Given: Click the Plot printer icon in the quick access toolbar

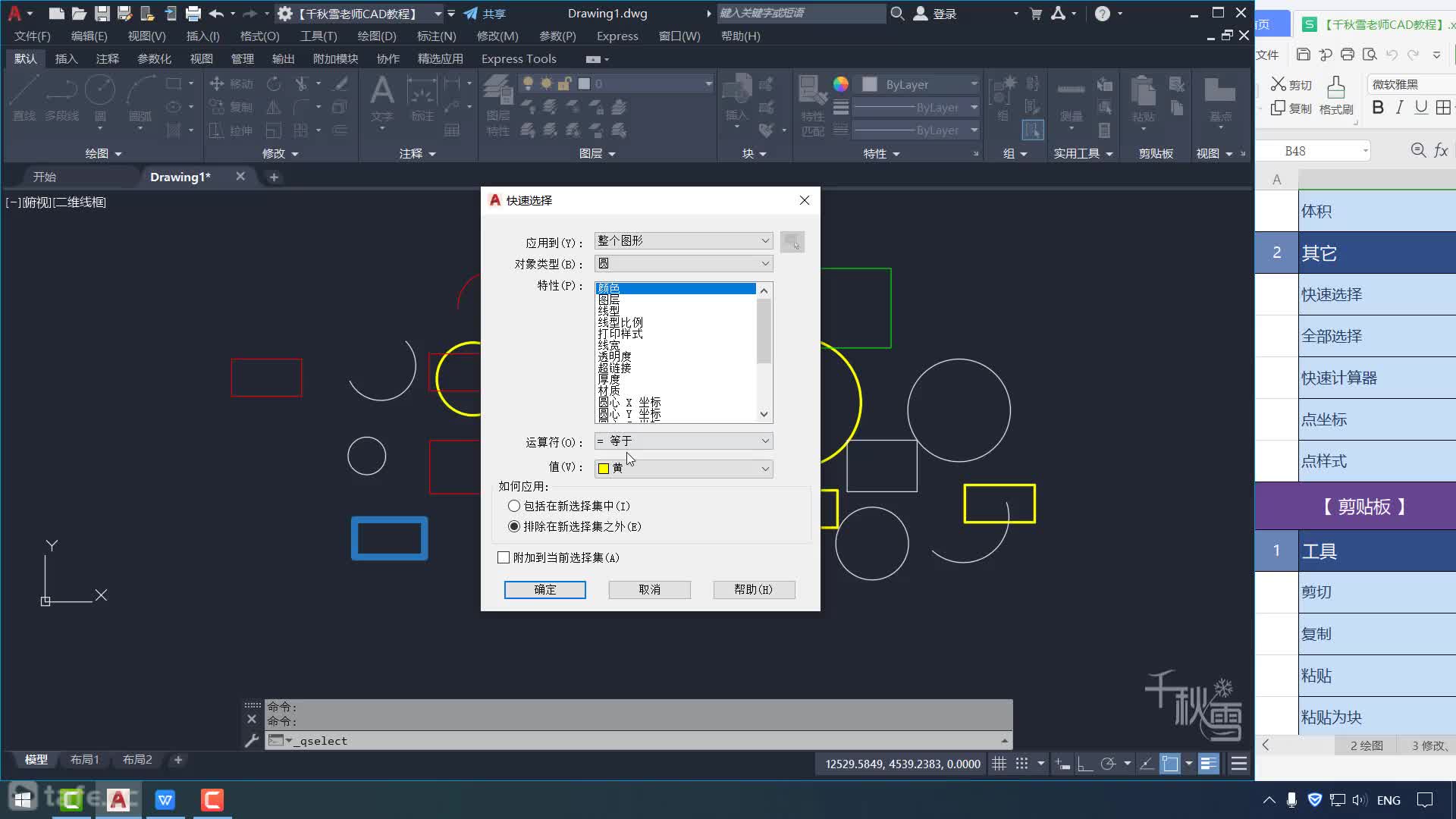Looking at the screenshot, I should coord(193,14).
